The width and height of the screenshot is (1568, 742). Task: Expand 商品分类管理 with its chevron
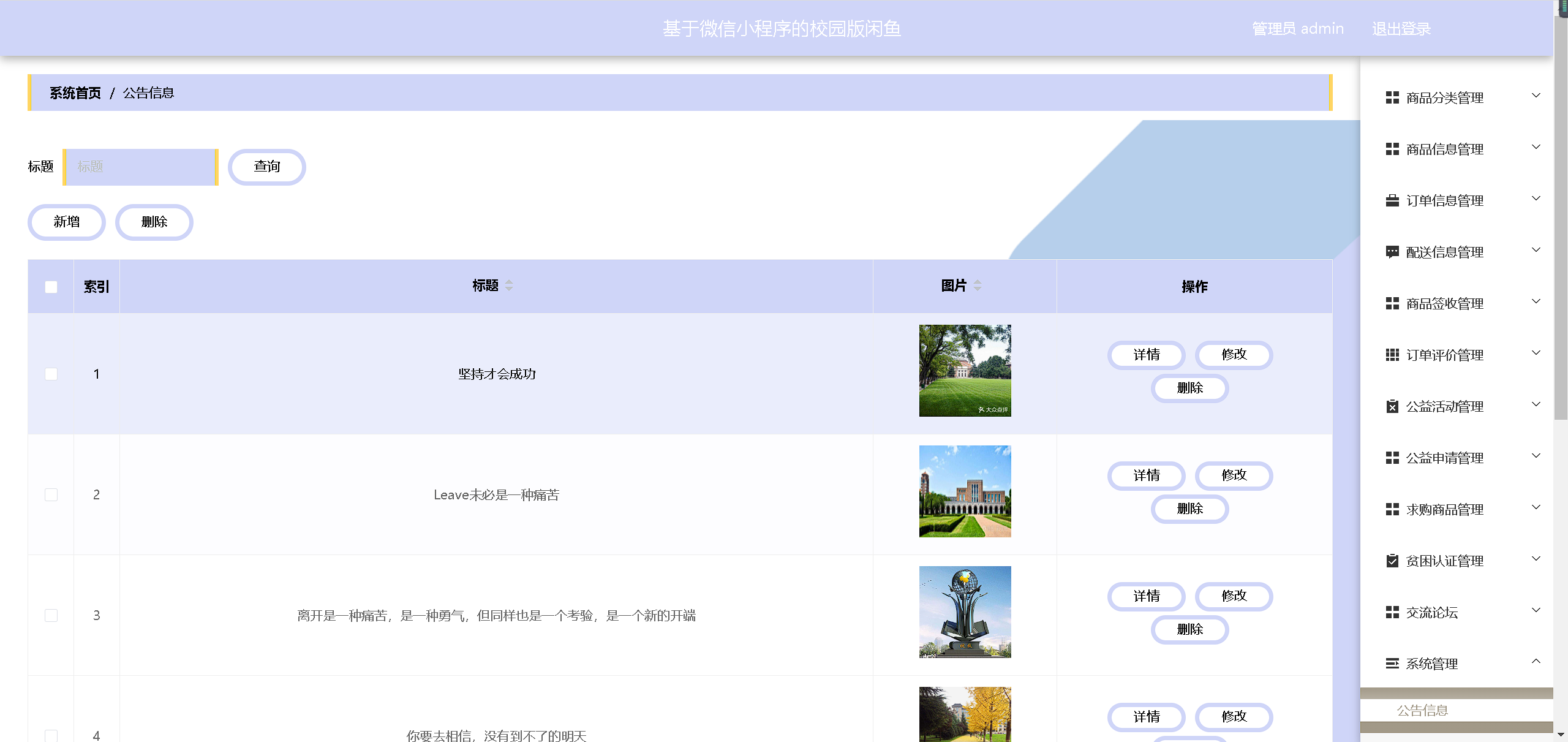1536,96
